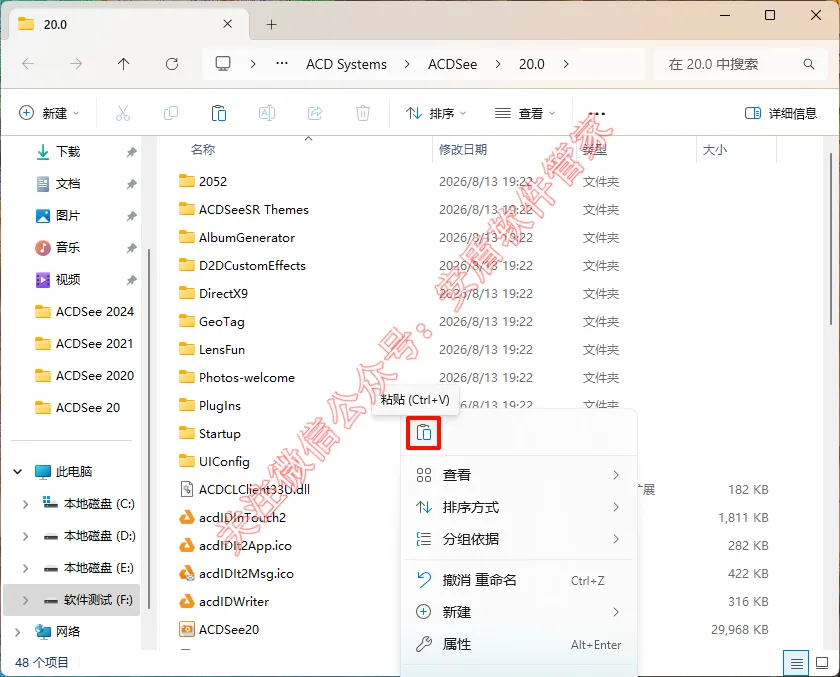This screenshot has width=840, height=677.
Task: Click the Cut scissors toolbar icon
Action: pyautogui.click(x=123, y=113)
